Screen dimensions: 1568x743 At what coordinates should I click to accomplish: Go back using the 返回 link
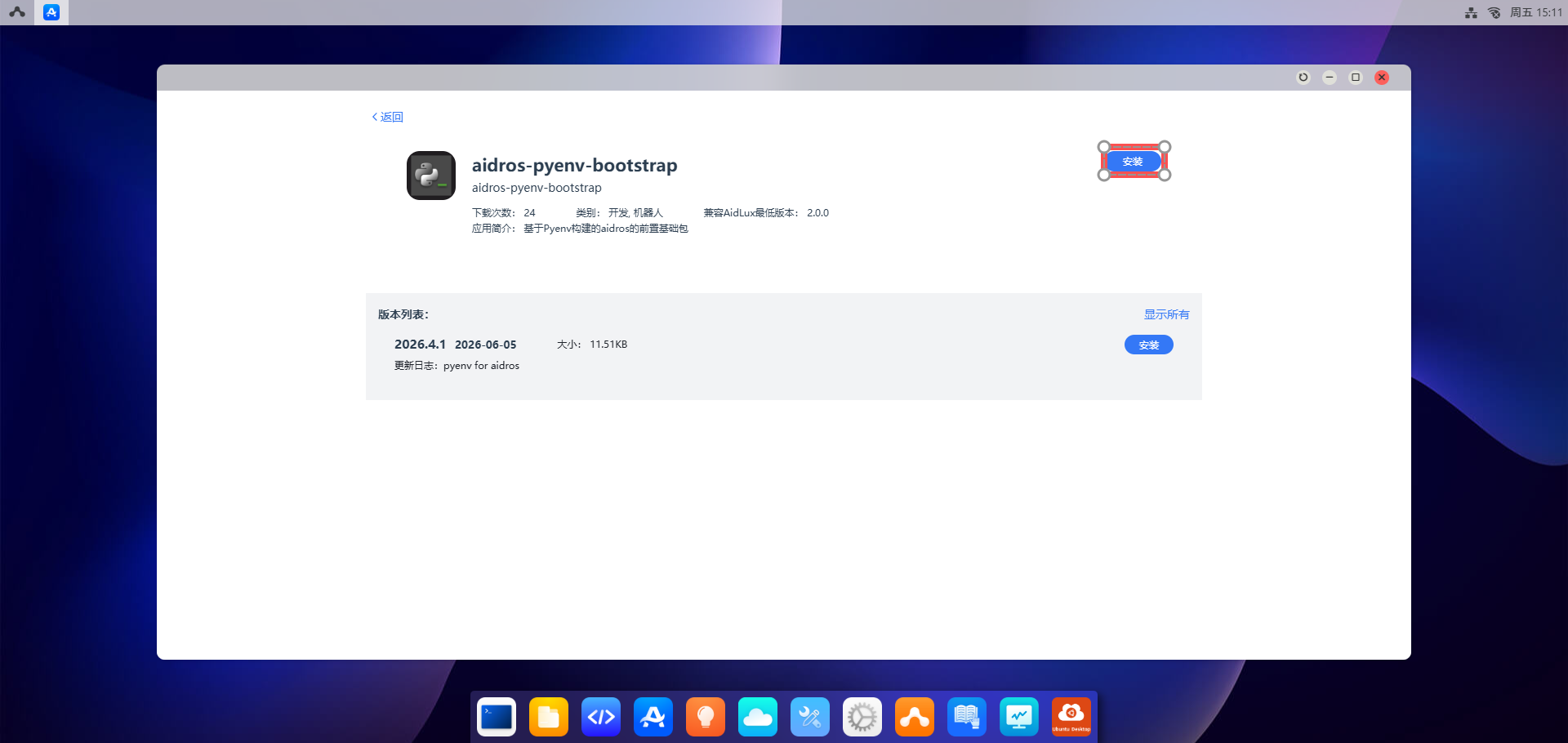[388, 117]
